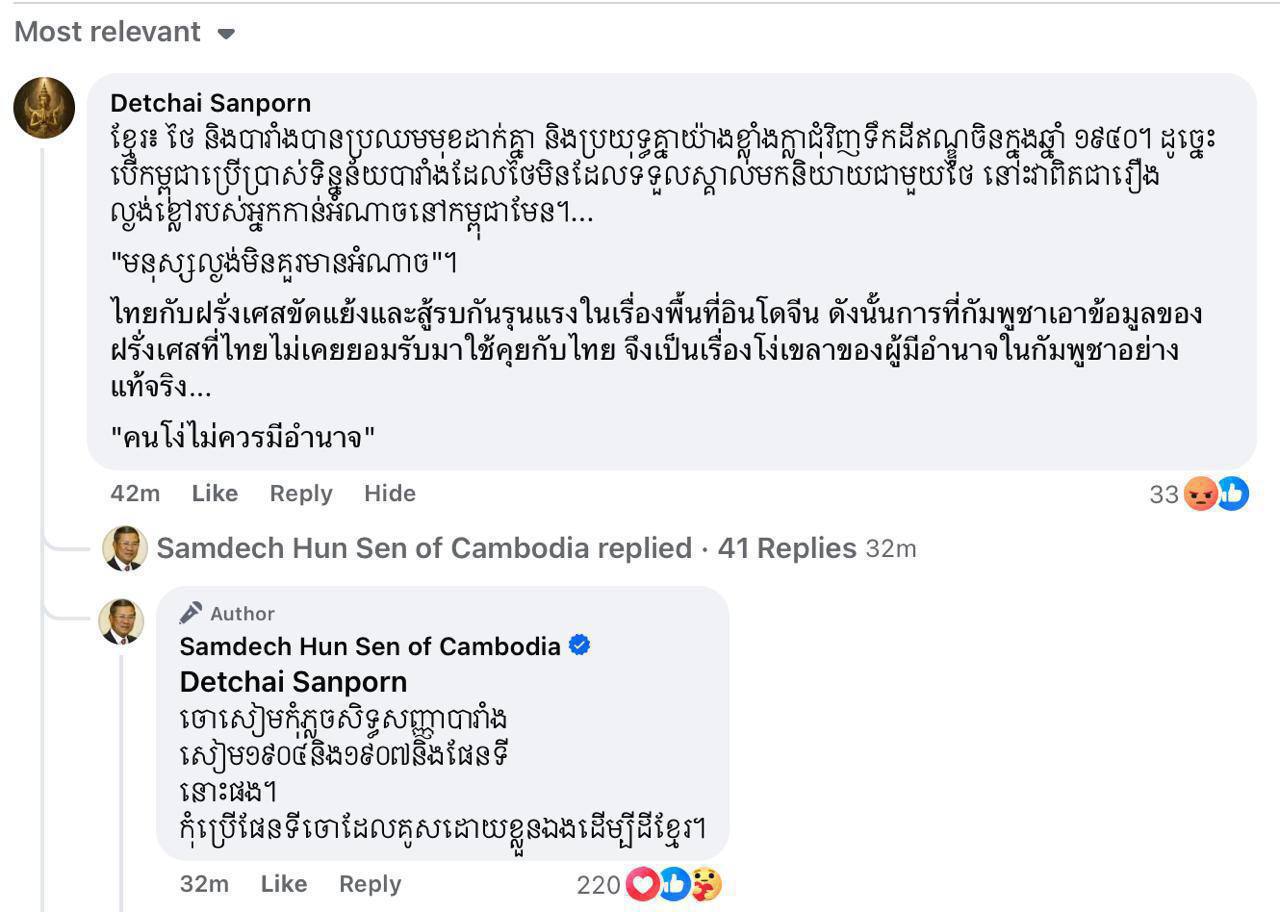1280x912 pixels.
Task: Click the Detchai Sanporn mention in reply
Action: click(x=293, y=682)
